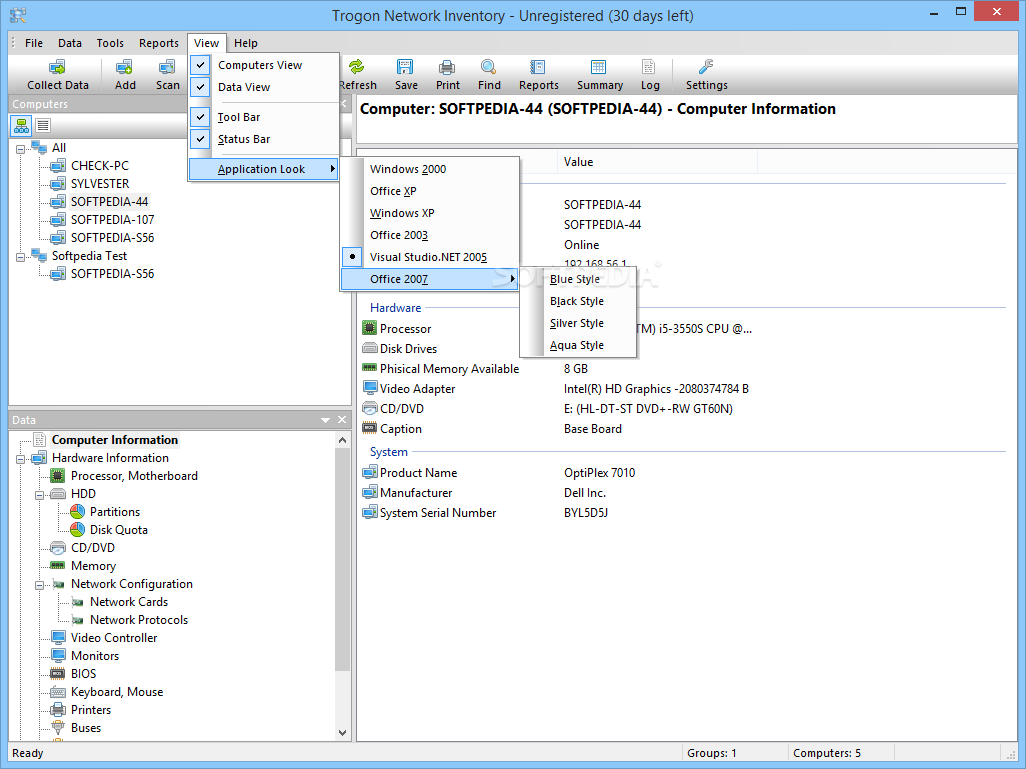The height and width of the screenshot is (769, 1026).
Task: Toggle the Data View checkmark
Action: pos(201,86)
